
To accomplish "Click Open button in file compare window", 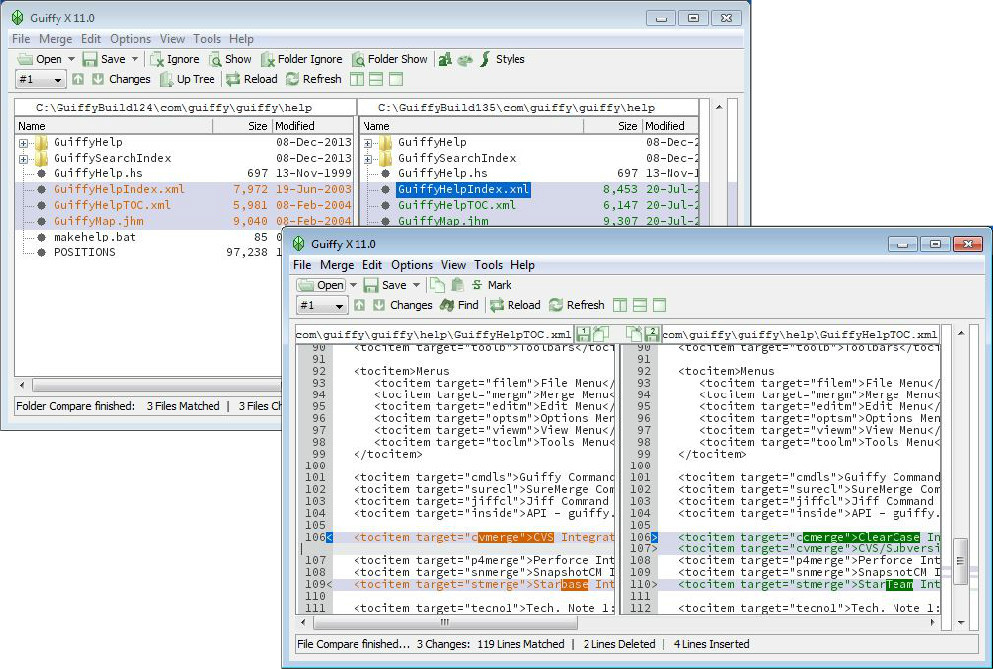I will coord(321,285).
